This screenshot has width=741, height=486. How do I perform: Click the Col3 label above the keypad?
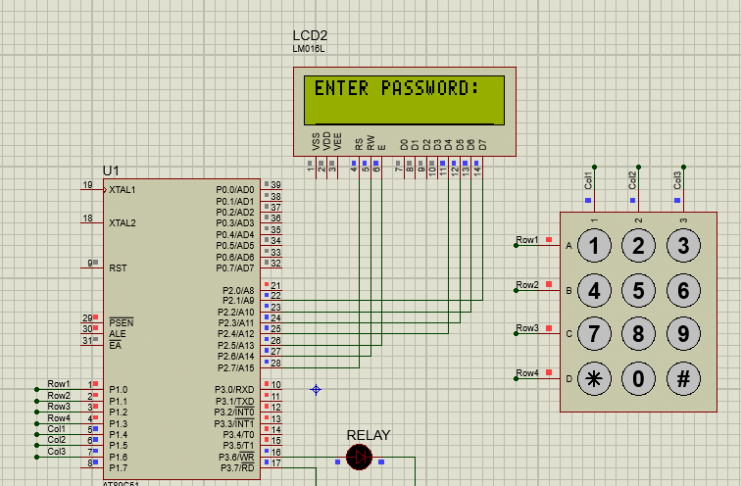[x=677, y=181]
